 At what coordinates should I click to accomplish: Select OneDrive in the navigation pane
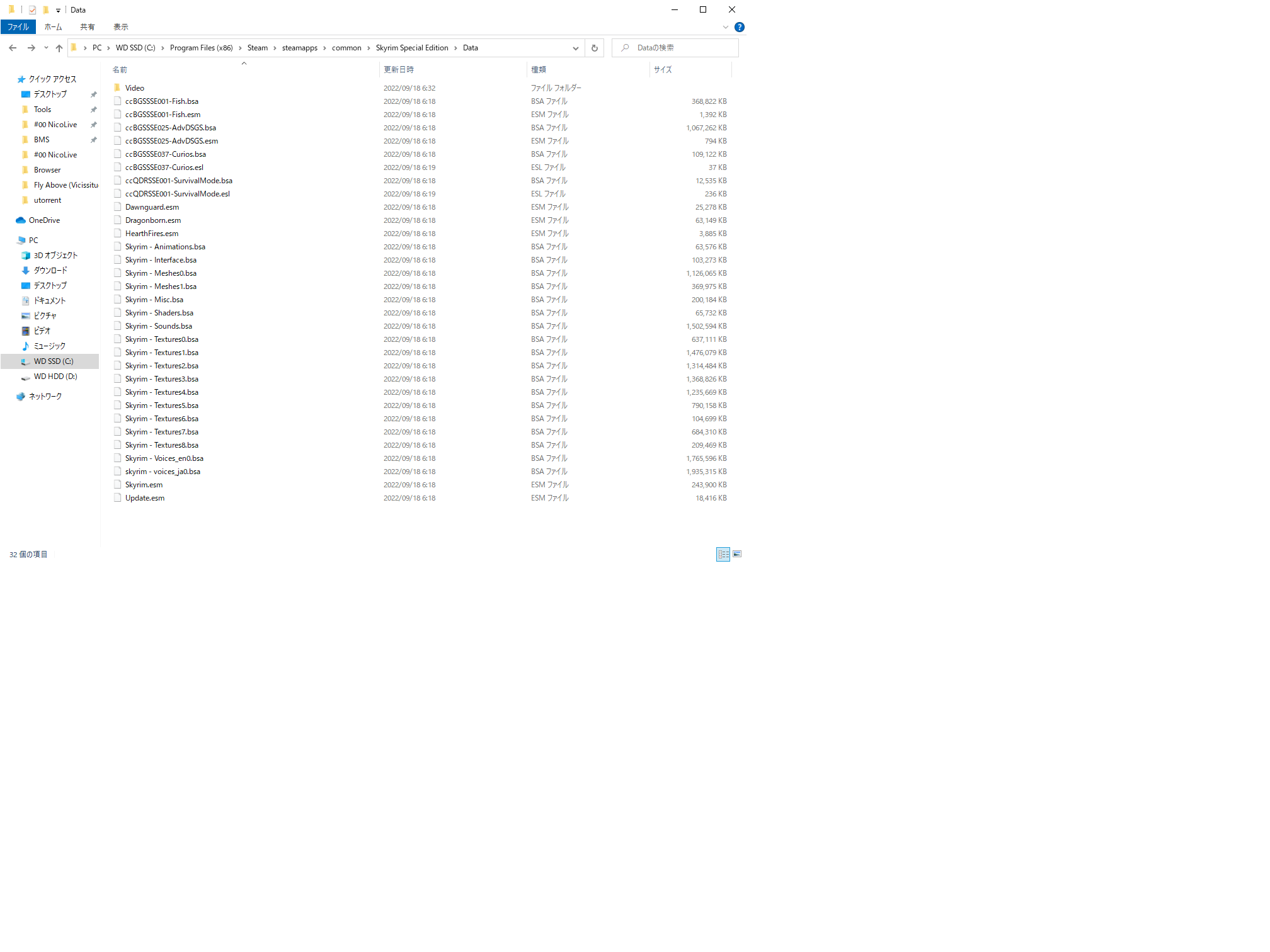click(x=44, y=220)
